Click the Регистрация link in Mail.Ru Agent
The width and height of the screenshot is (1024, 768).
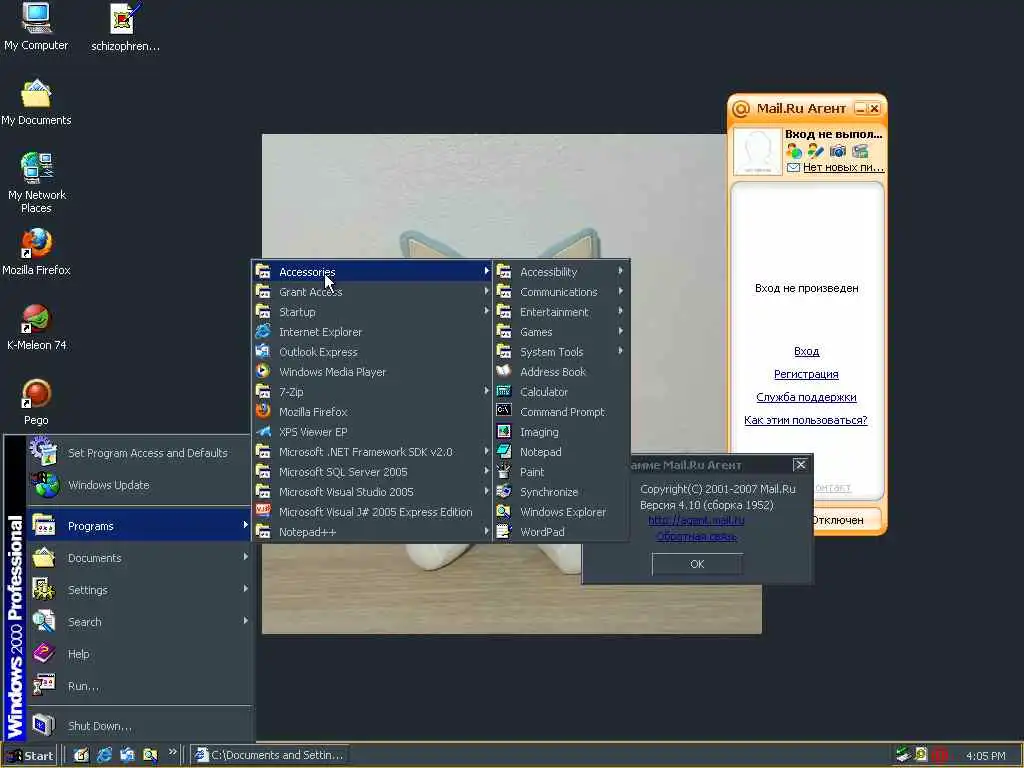(806, 374)
